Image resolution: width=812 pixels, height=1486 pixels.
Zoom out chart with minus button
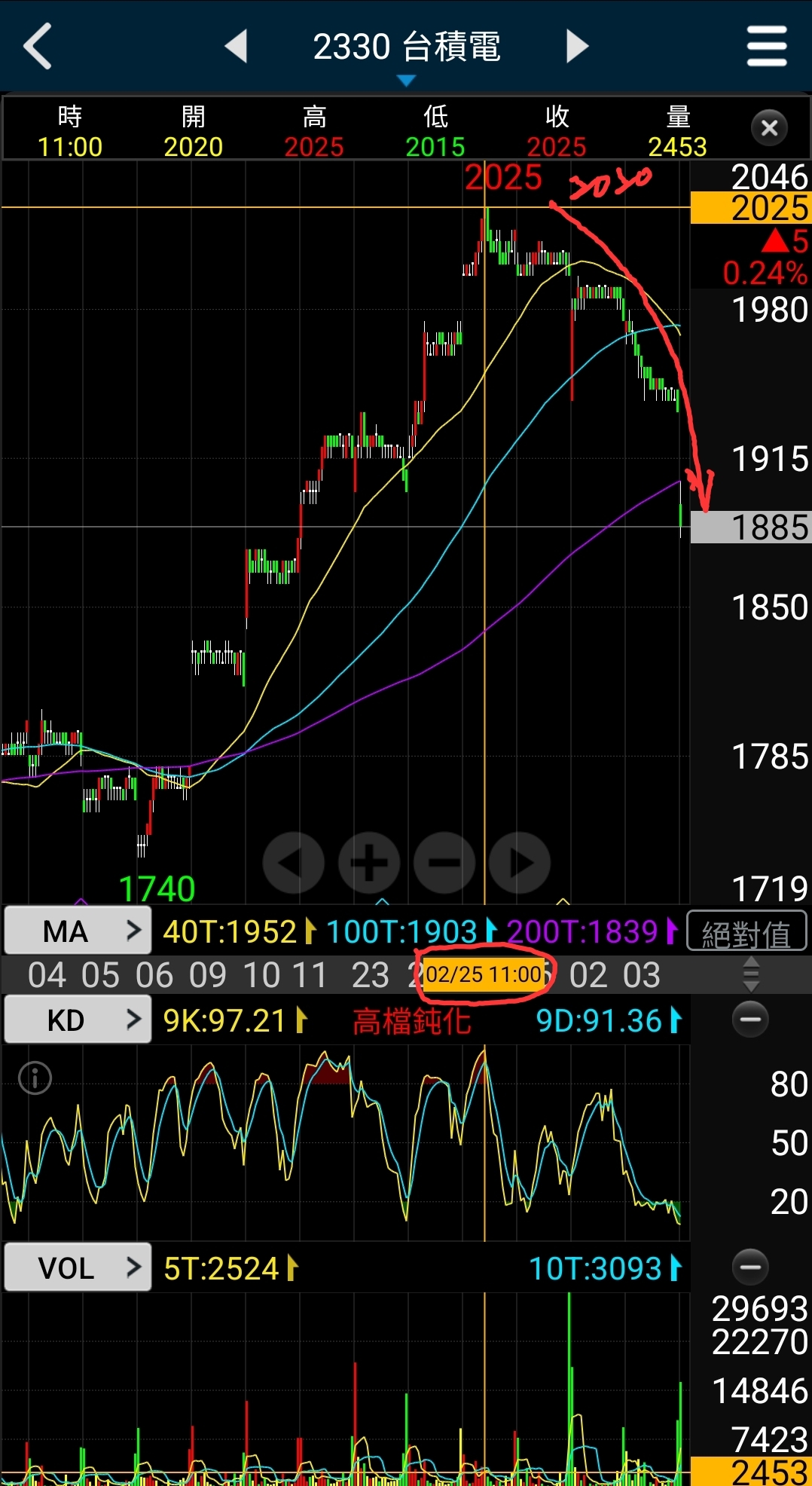(444, 863)
